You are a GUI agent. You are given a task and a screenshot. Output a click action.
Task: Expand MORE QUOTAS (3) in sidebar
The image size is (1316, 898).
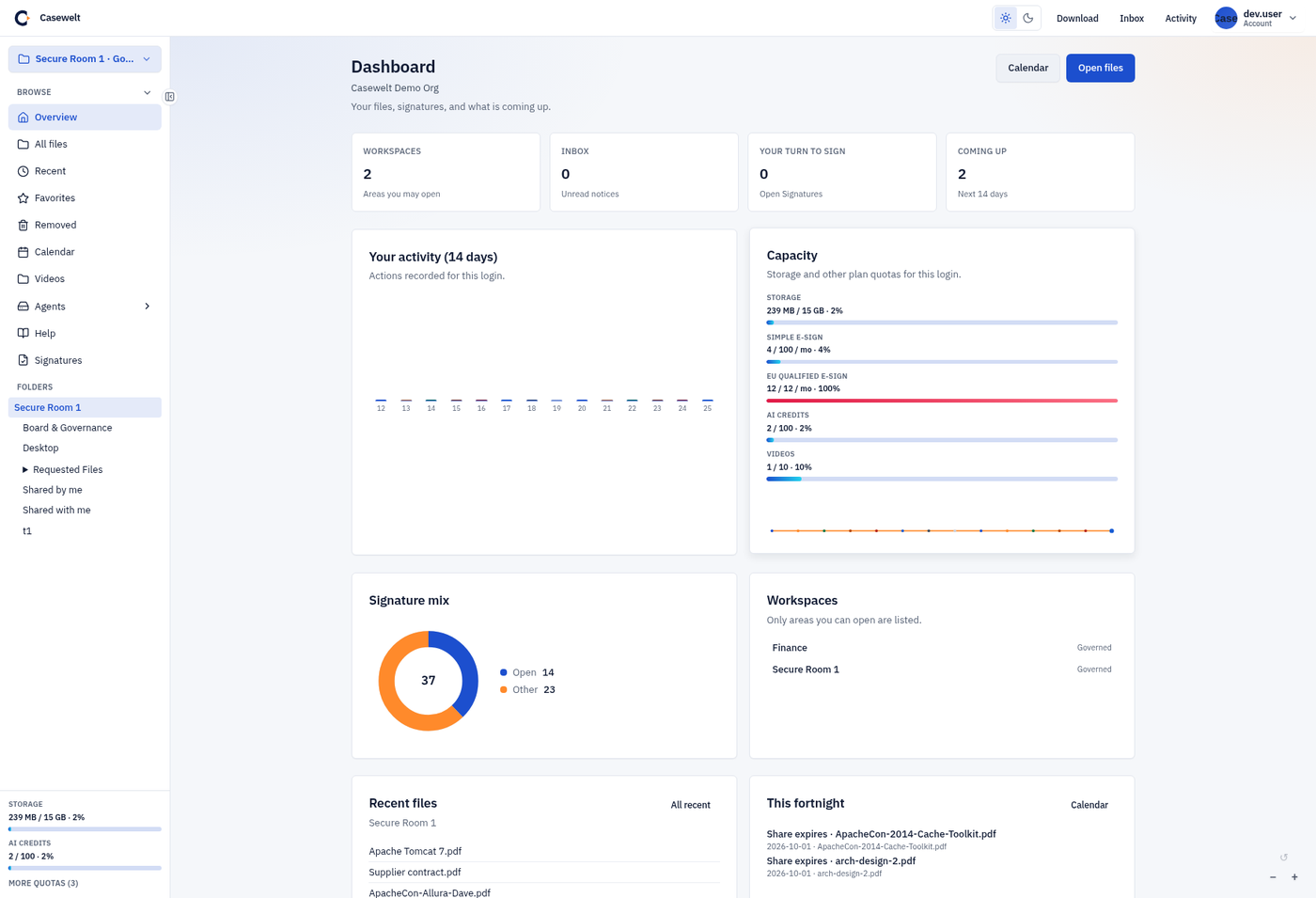[x=43, y=883]
